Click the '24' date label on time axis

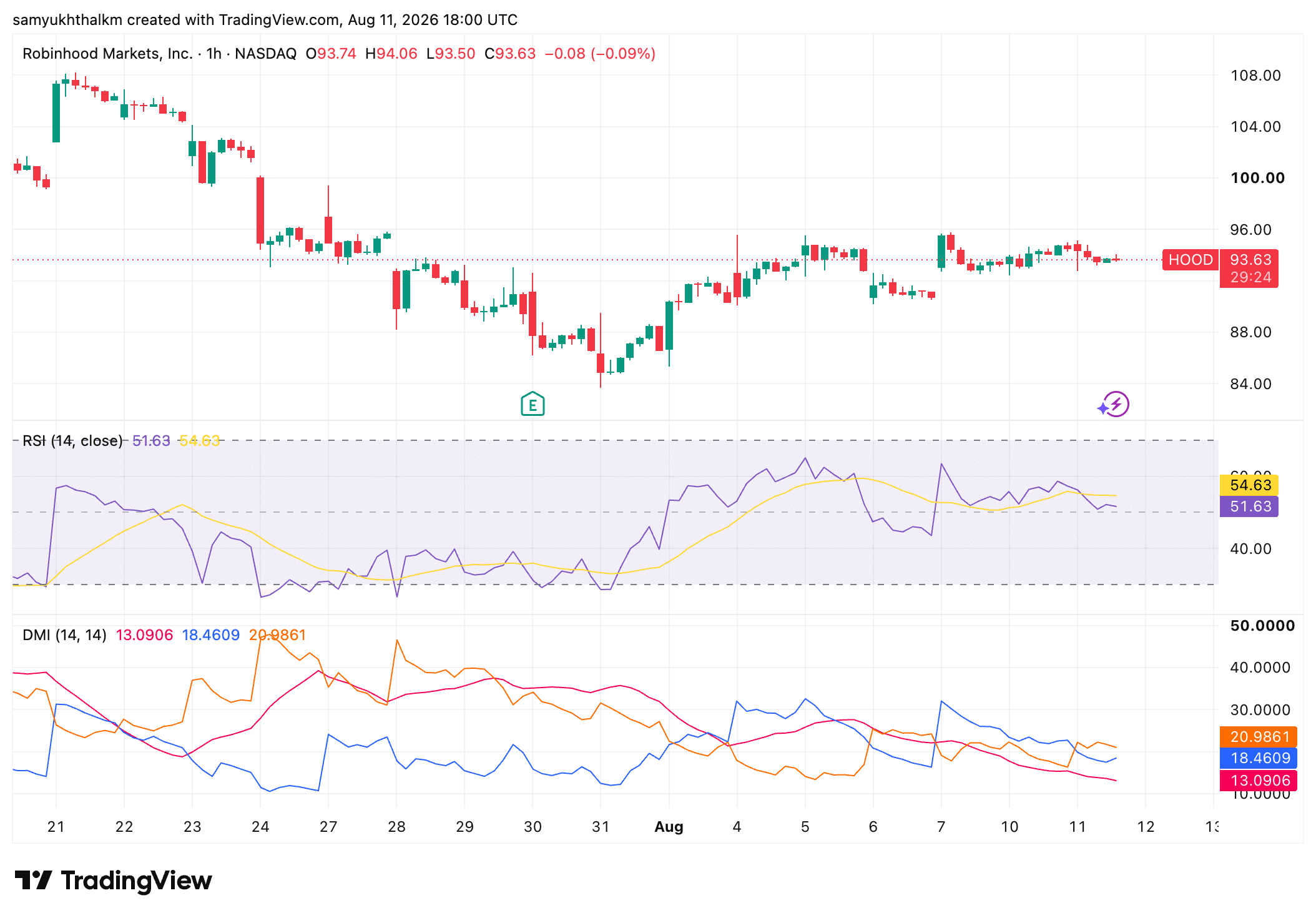coord(260,827)
